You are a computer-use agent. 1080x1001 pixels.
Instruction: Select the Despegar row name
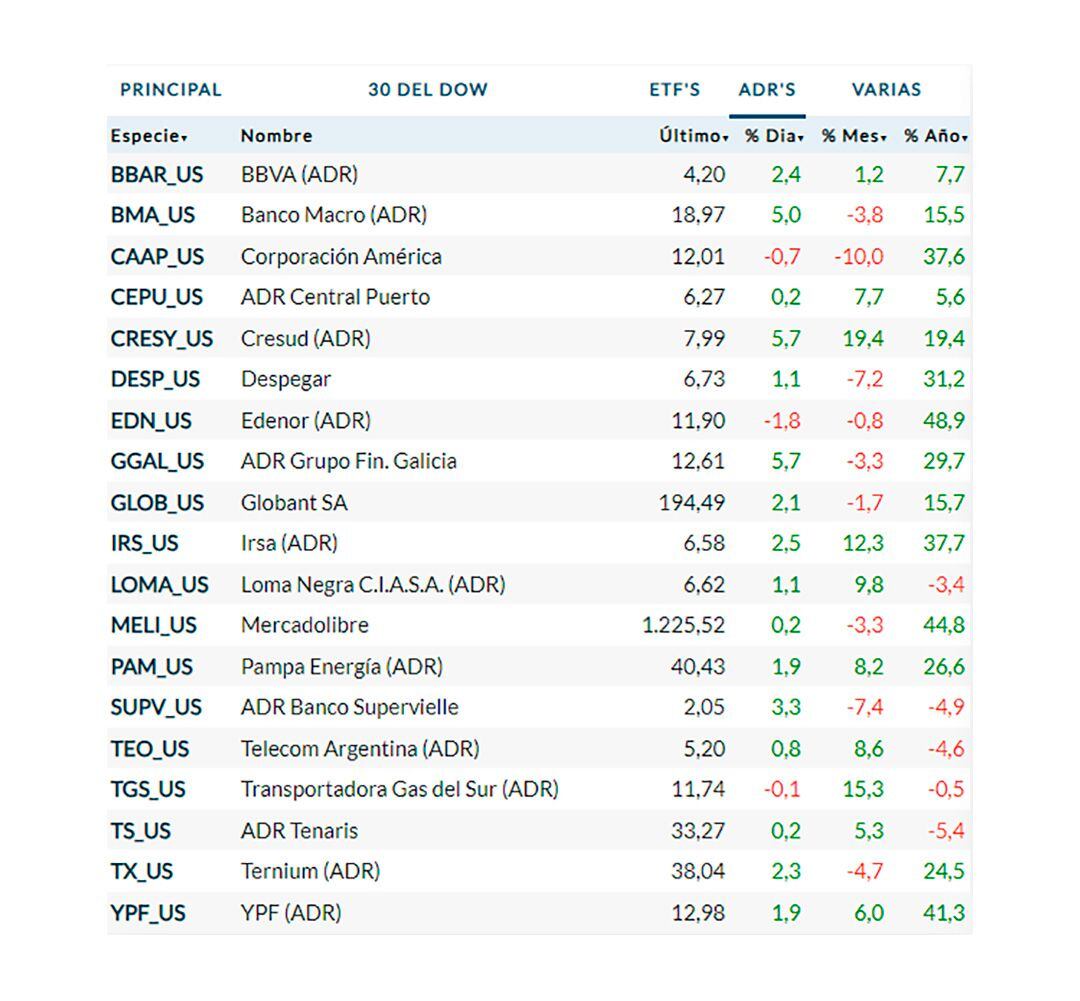tap(285, 379)
